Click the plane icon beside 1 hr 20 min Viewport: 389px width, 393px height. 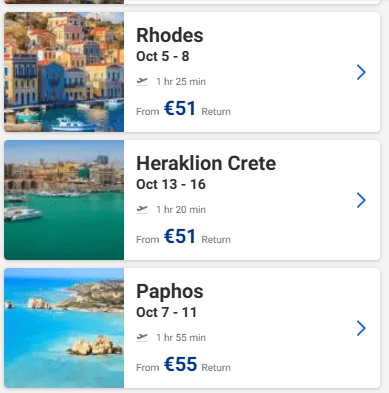pyautogui.click(x=142, y=209)
